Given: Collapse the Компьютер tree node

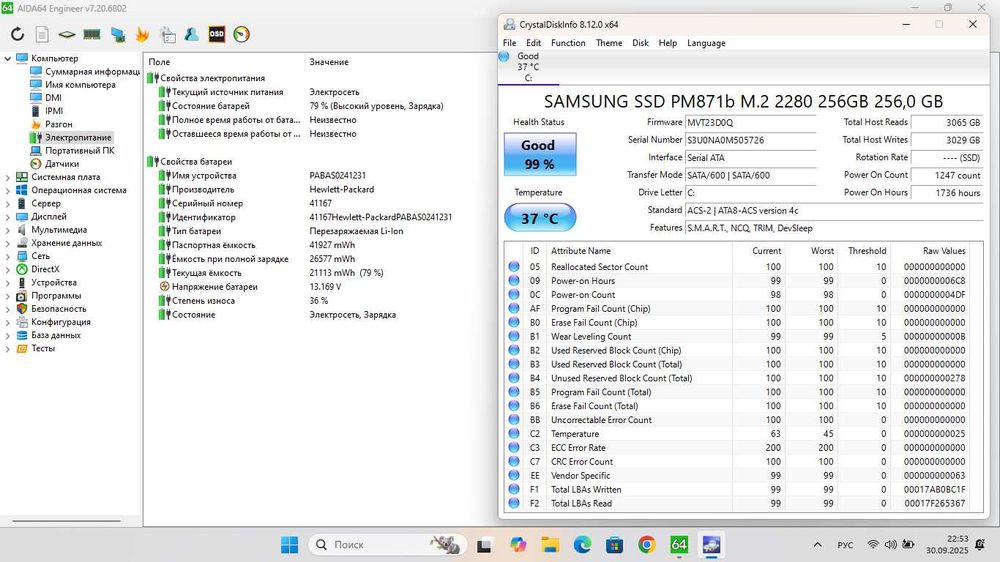Looking at the screenshot, I should pyautogui.click(x=8, y=58).
